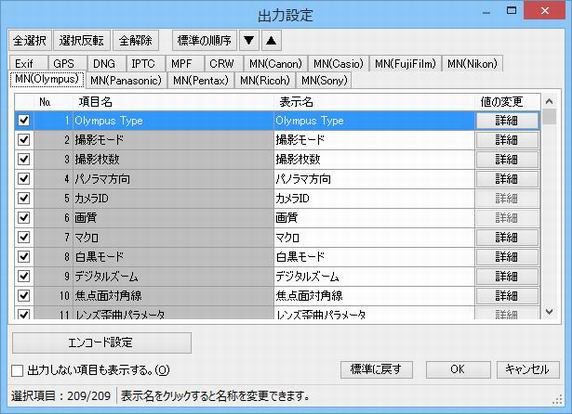572x414 pixels.
Task: Open the IPTC tab
Action: coord(143,64)
